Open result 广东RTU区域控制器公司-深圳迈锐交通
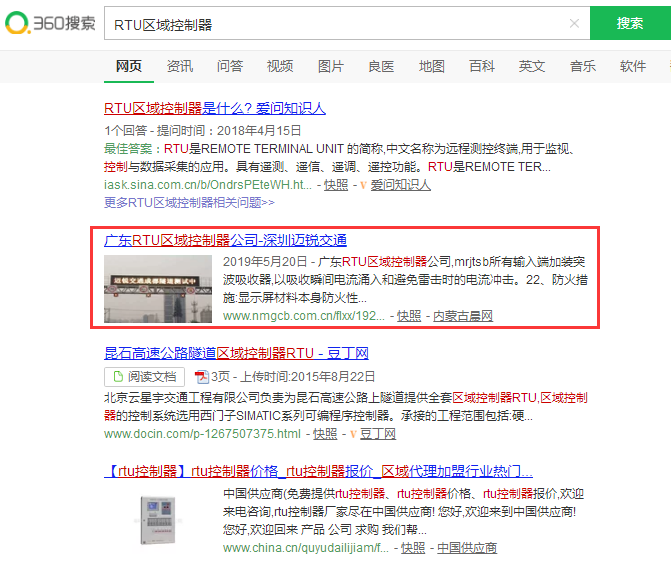671x566 pixels. [x=225, y=240]
